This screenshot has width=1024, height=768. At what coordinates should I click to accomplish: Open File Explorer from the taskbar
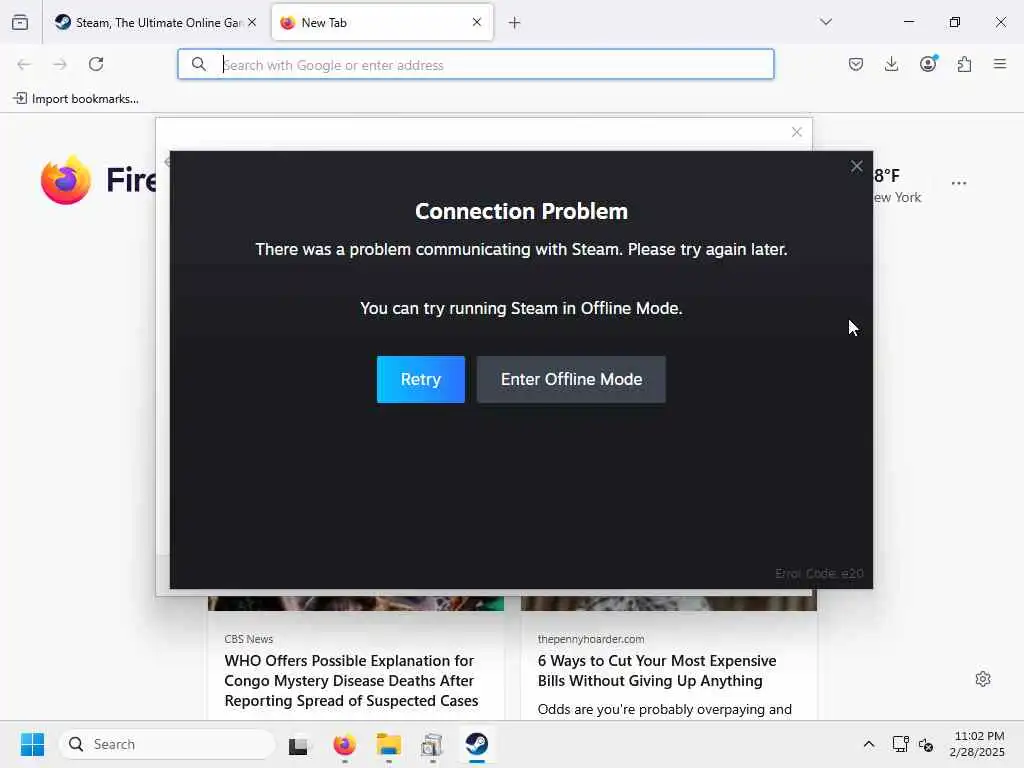pyautogui.click(x=389, y=744)
